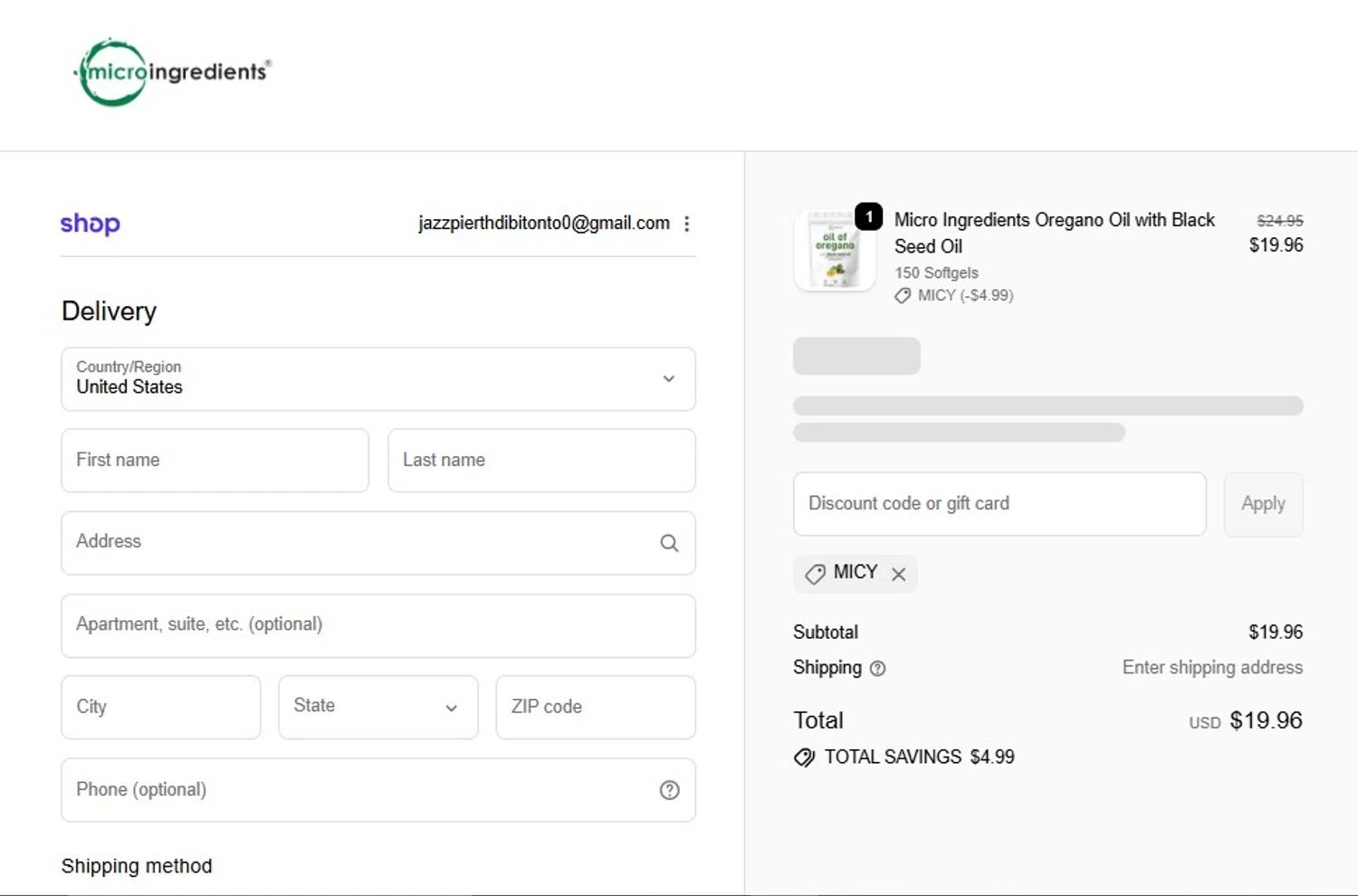Click the tag icon beside MICY (-$4.99)
The width and height of the screenshot is (1358, 896).
[x=903, y=296]
